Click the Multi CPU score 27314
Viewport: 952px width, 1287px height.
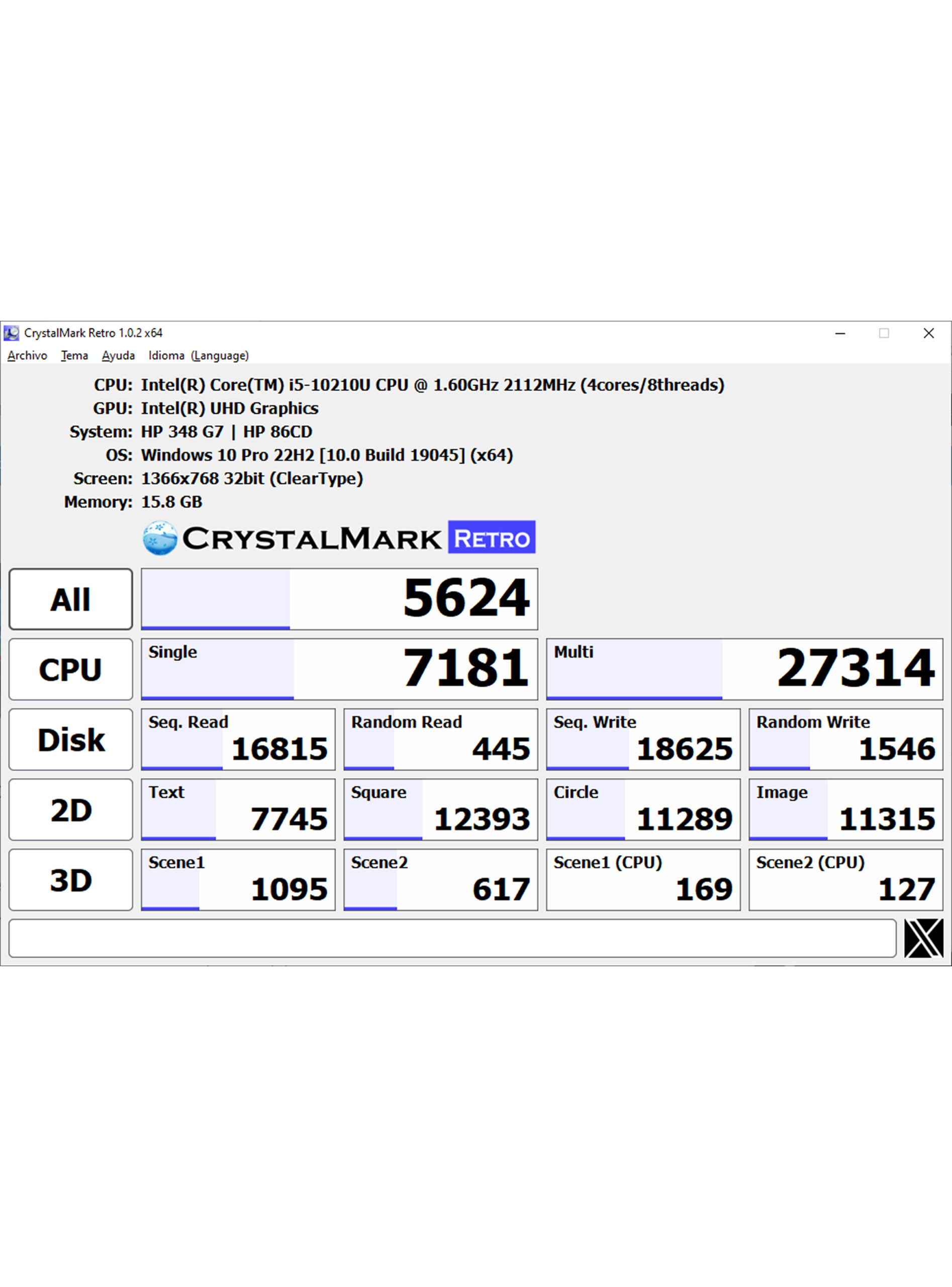[744, 669]
